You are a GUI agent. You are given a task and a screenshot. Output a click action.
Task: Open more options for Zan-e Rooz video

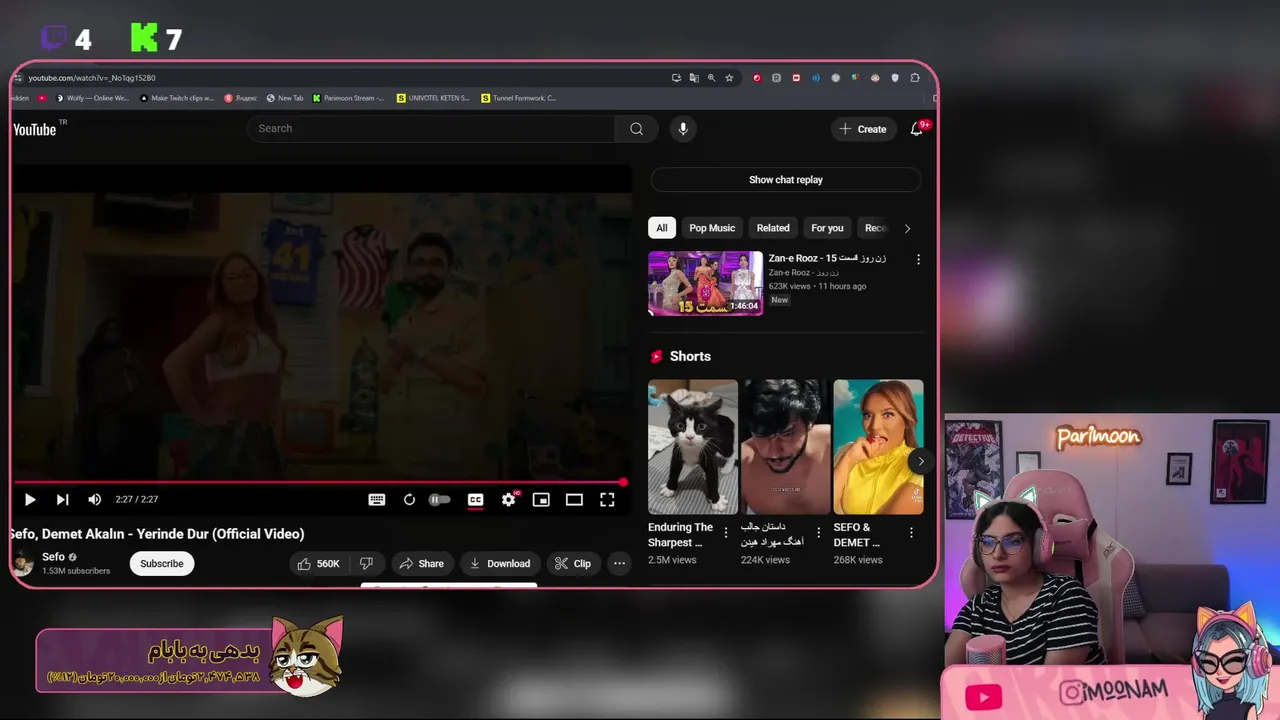918,259
